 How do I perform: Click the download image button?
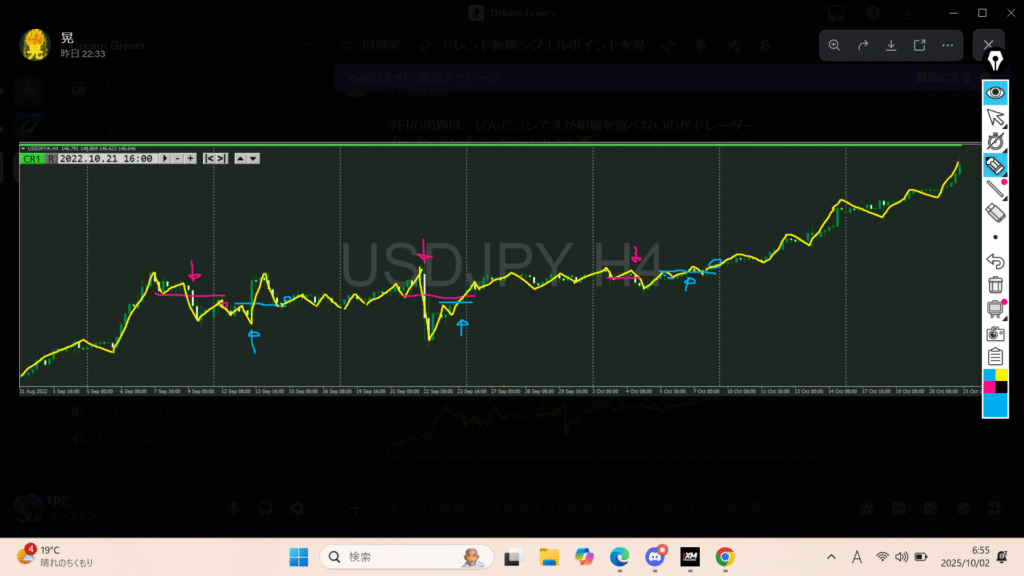pos(890,45)
